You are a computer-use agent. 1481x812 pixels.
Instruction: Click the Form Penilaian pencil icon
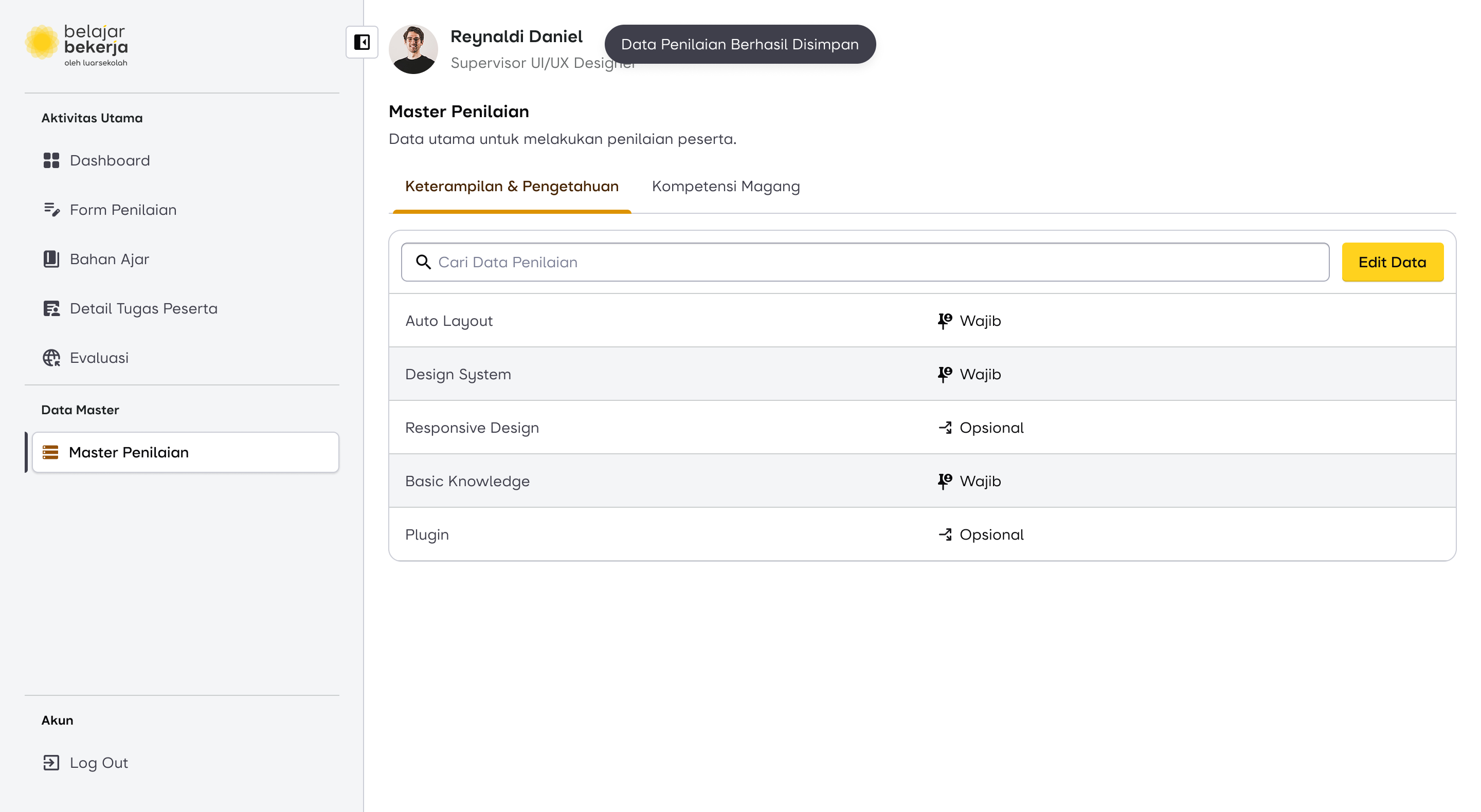pyautogui.click(x=51, y=210)
